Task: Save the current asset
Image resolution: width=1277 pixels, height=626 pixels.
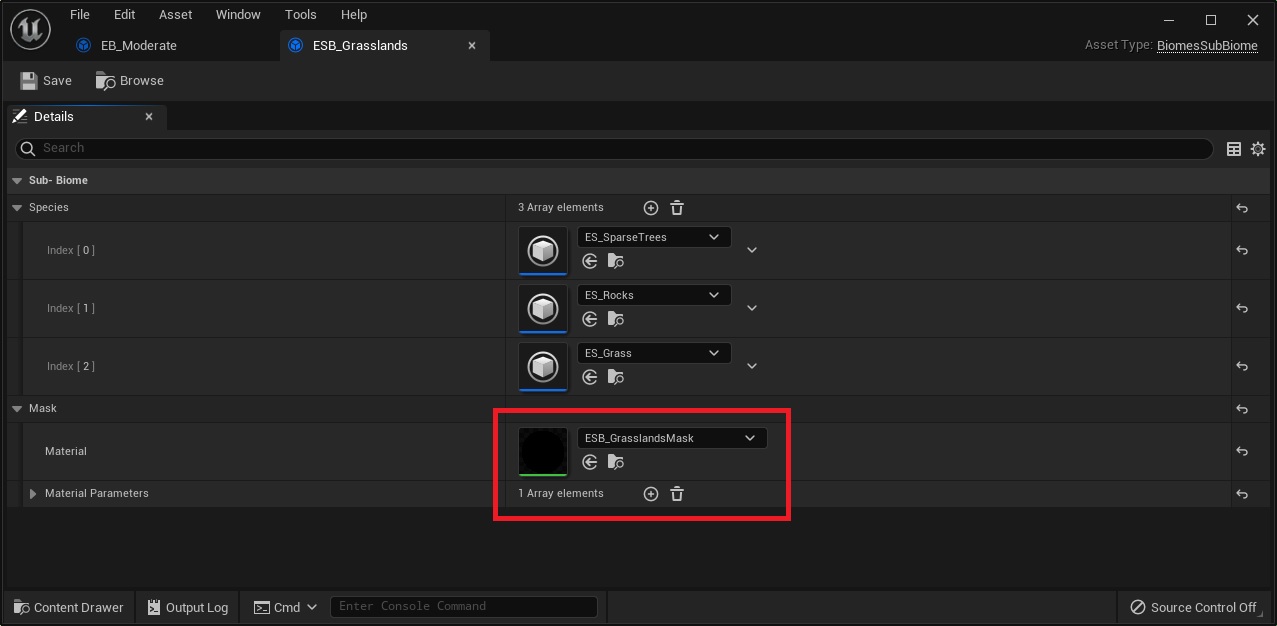Action: click(x=46, y=80)
